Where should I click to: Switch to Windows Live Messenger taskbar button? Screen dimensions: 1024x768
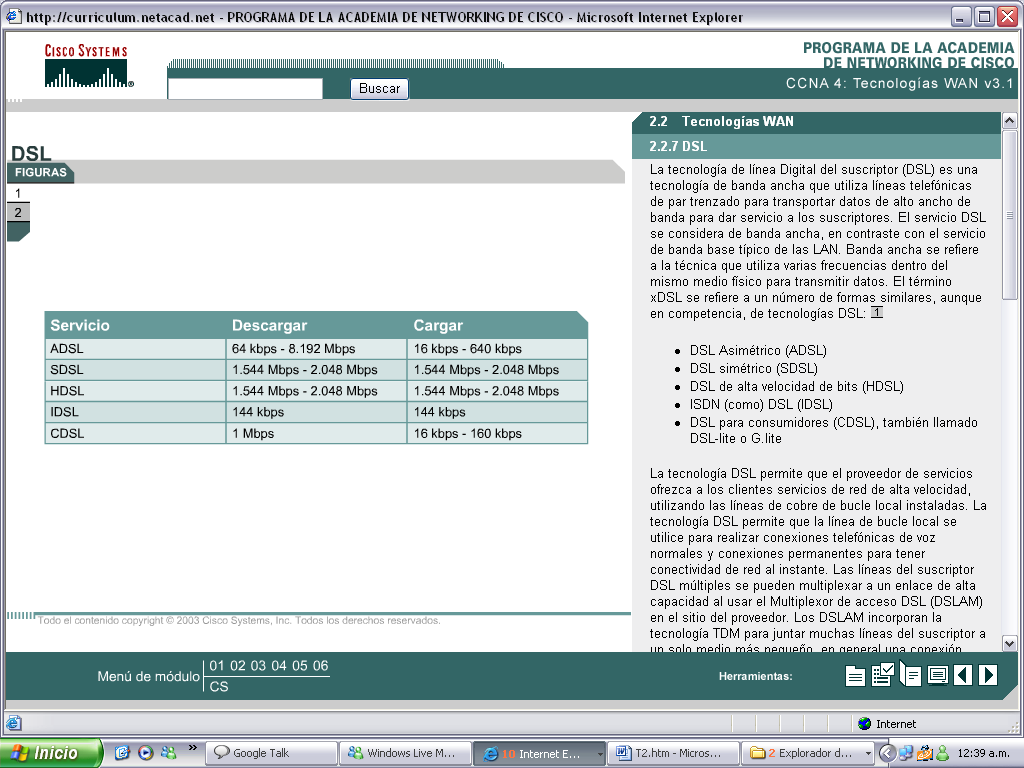coord(406,753)
